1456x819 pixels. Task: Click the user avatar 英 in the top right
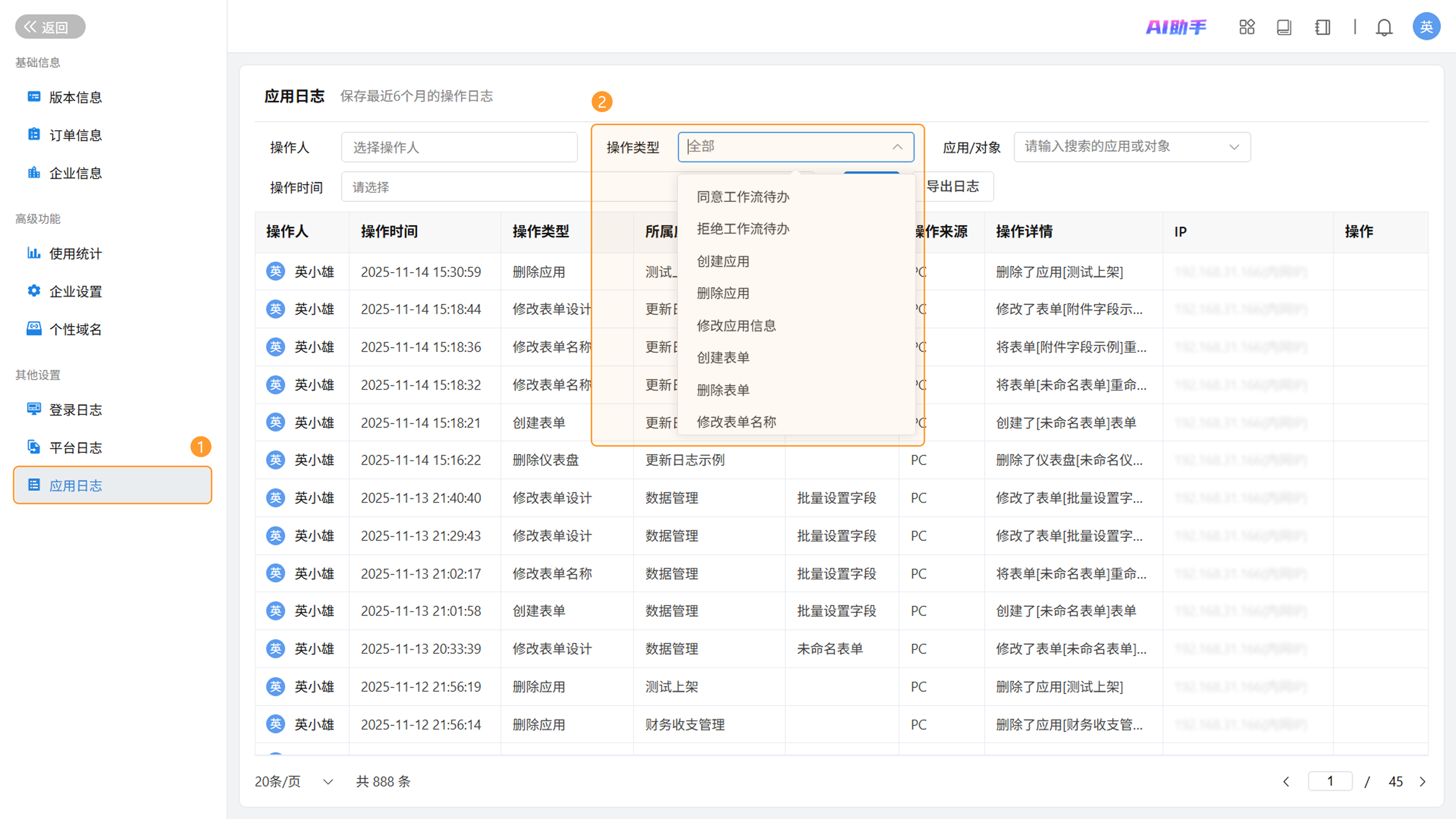(1426, 27)
